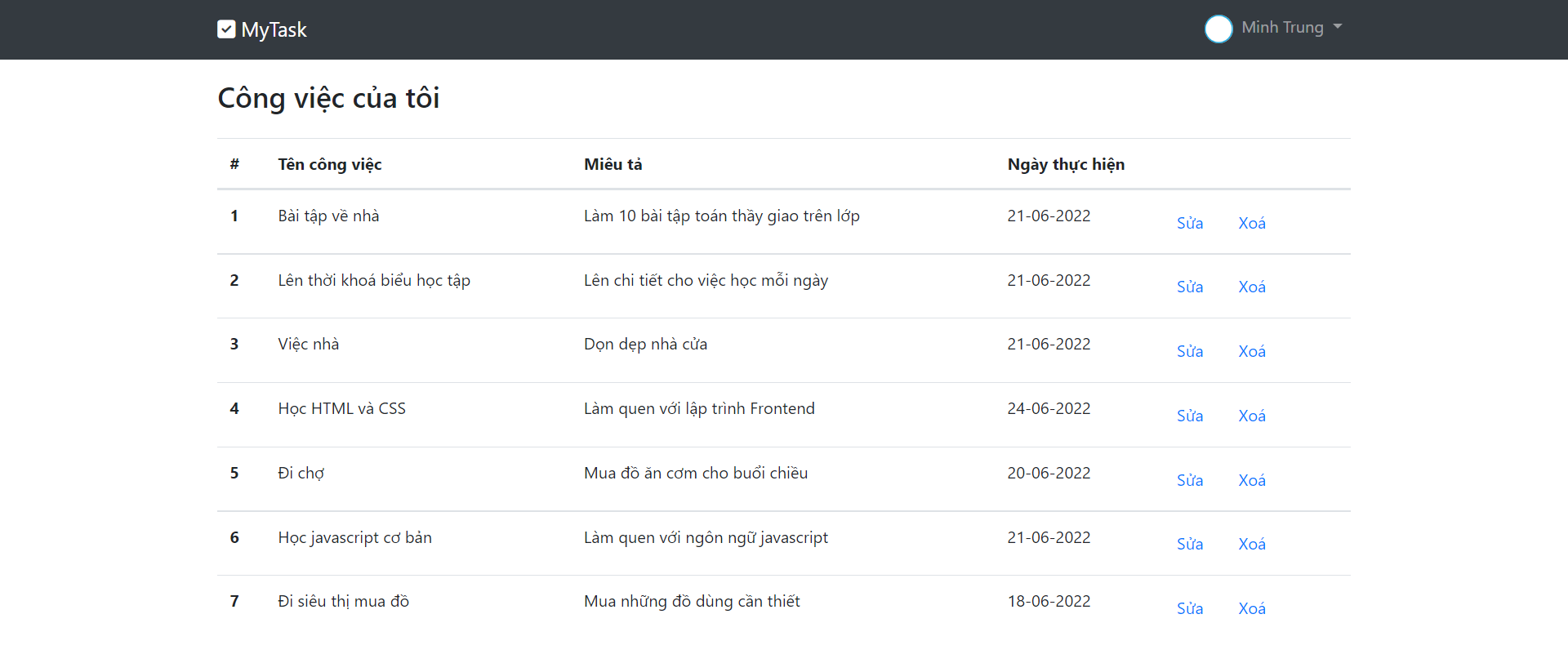Select the page heading 'Công việc của tôi'

coord(328,98)
